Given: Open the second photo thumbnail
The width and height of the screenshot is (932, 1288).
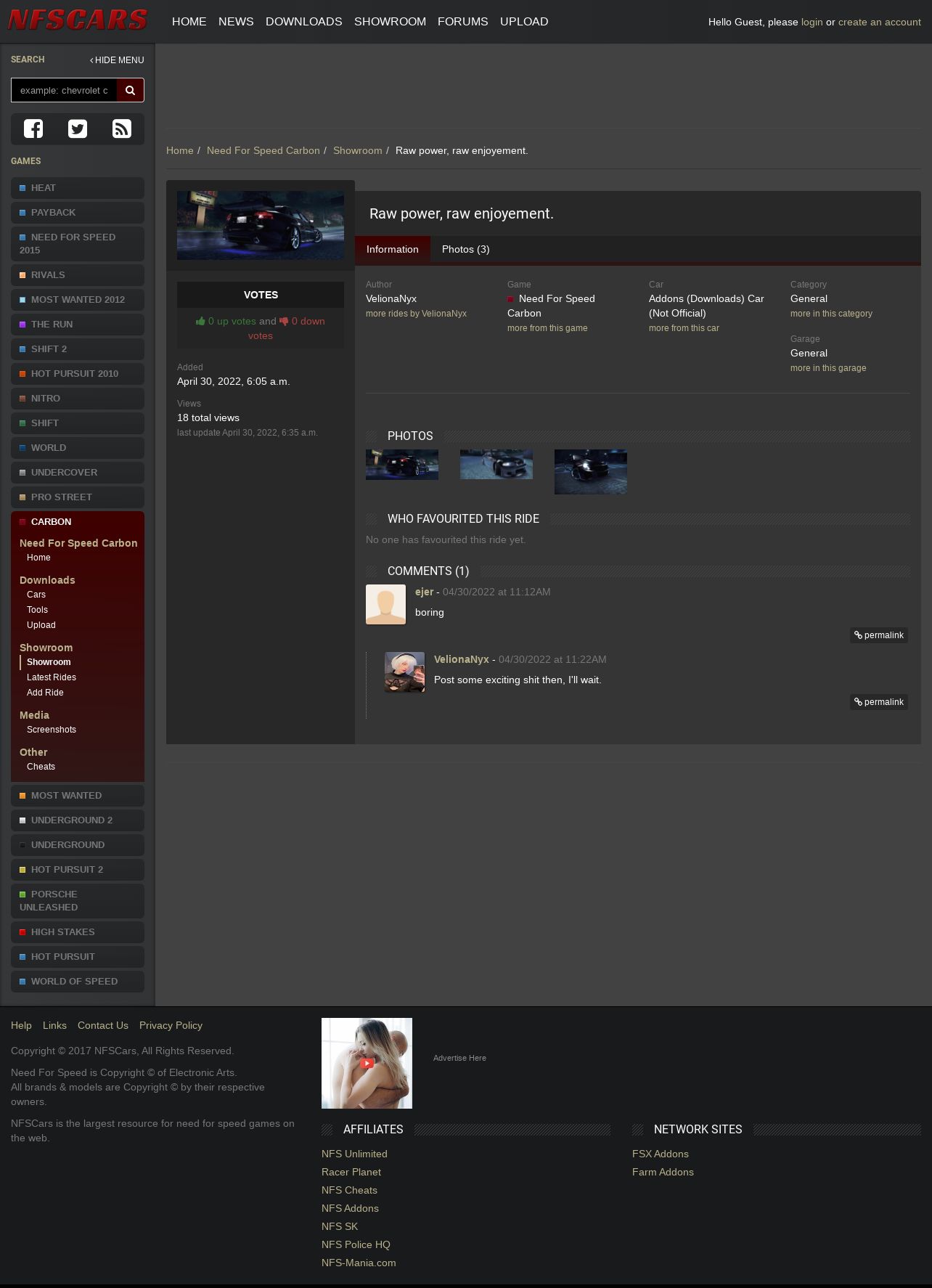Looking at the screenshot, I should (x=496, y=465).
